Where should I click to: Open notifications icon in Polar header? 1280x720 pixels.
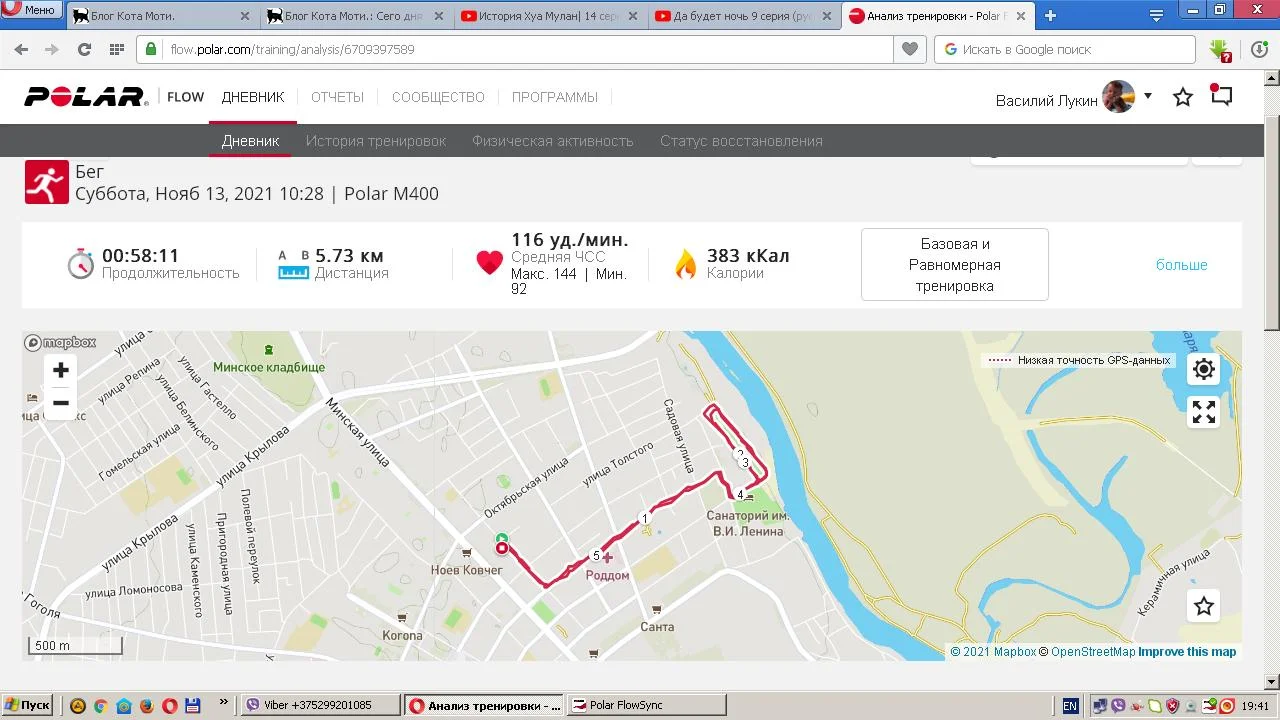click(1221, 95)
